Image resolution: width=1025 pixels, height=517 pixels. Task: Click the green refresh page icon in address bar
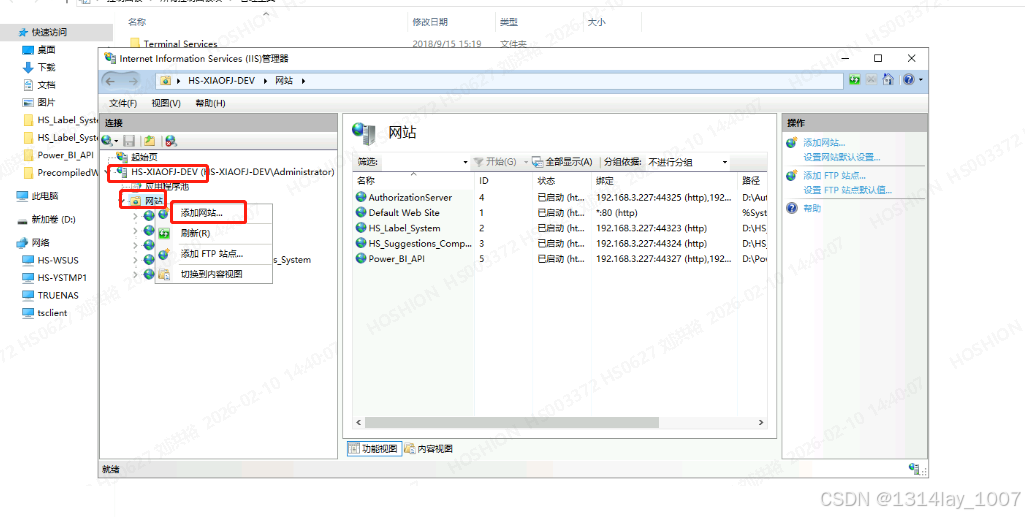(854, 80)
